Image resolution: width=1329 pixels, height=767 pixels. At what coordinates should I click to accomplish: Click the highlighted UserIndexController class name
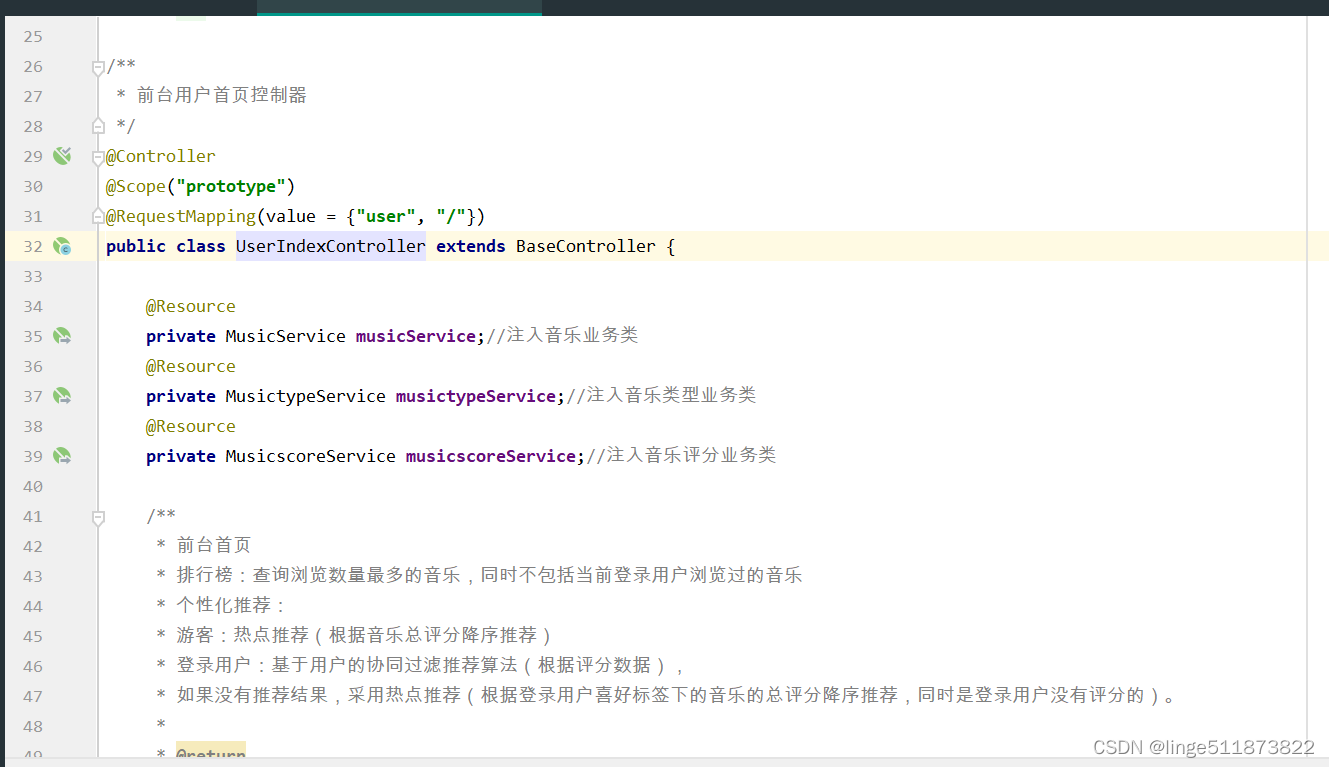(x=331, y=246)
